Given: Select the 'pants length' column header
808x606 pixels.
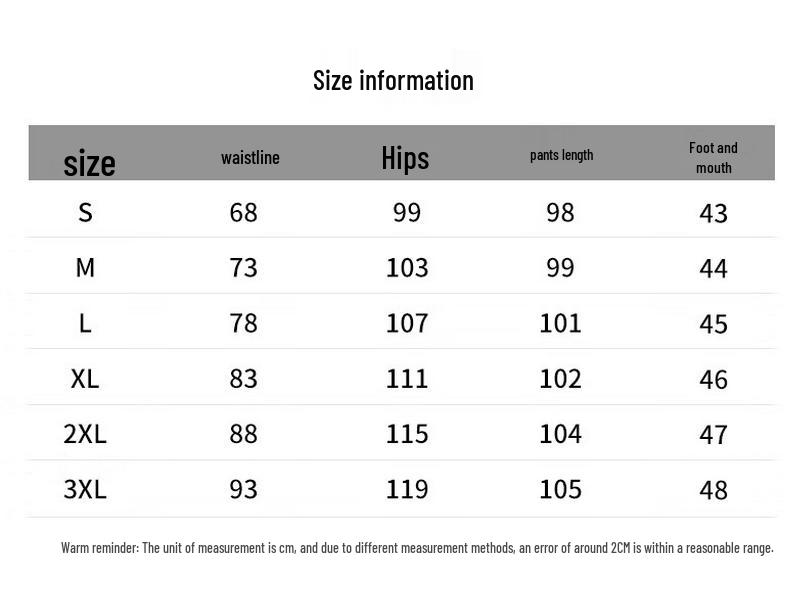Looking at the screenshot, I should tap(561, 155).
